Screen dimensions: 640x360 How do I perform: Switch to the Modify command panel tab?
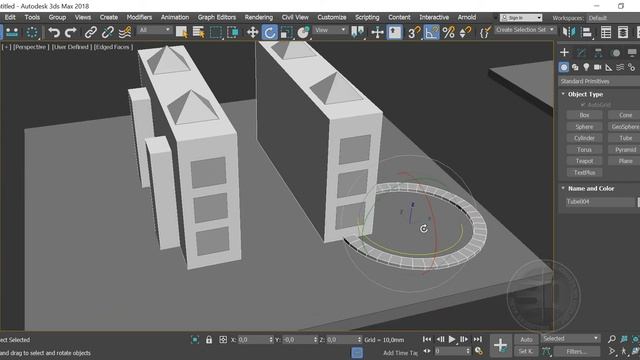[x=581, y=52]
